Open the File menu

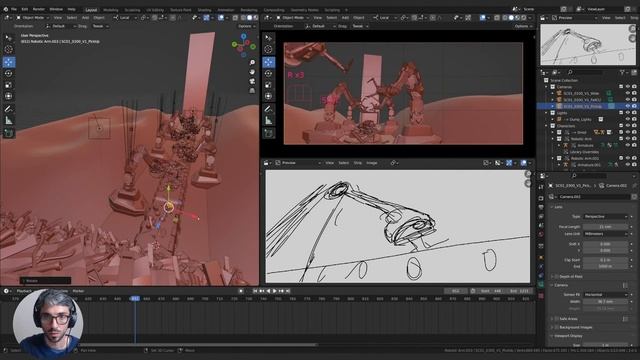coord(14,9)
